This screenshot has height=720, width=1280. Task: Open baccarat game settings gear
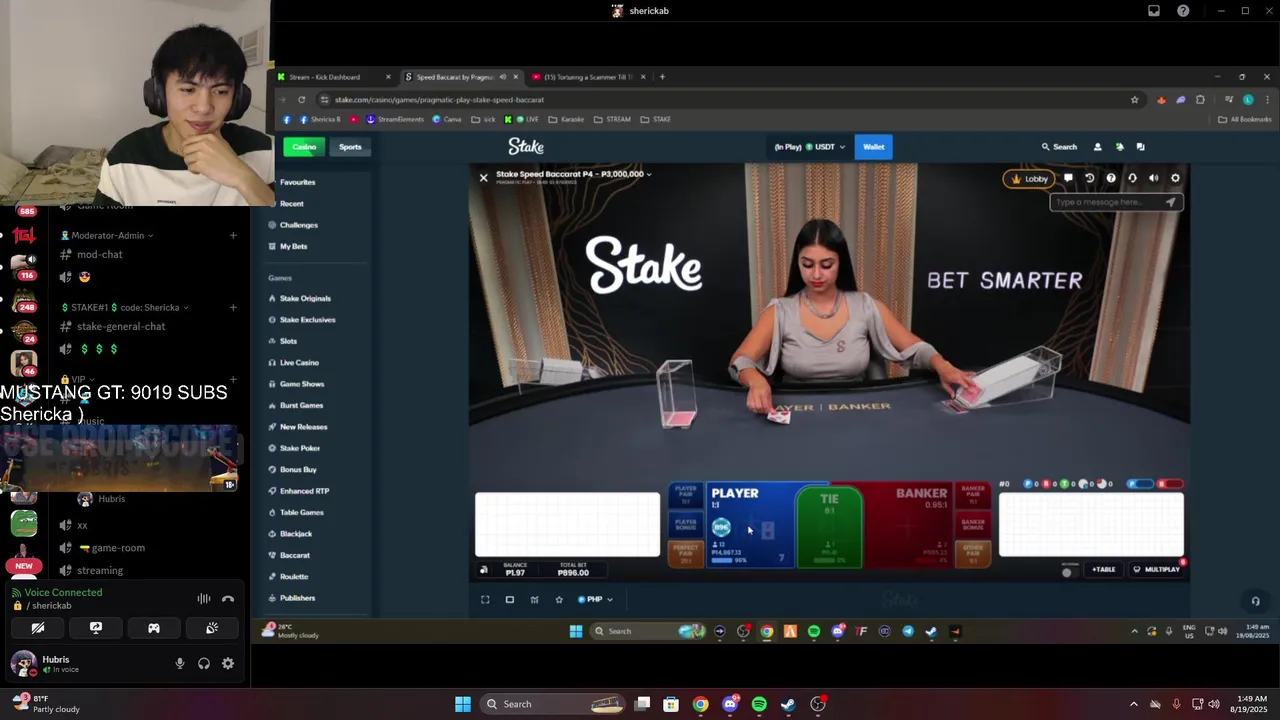(1175, 178)
